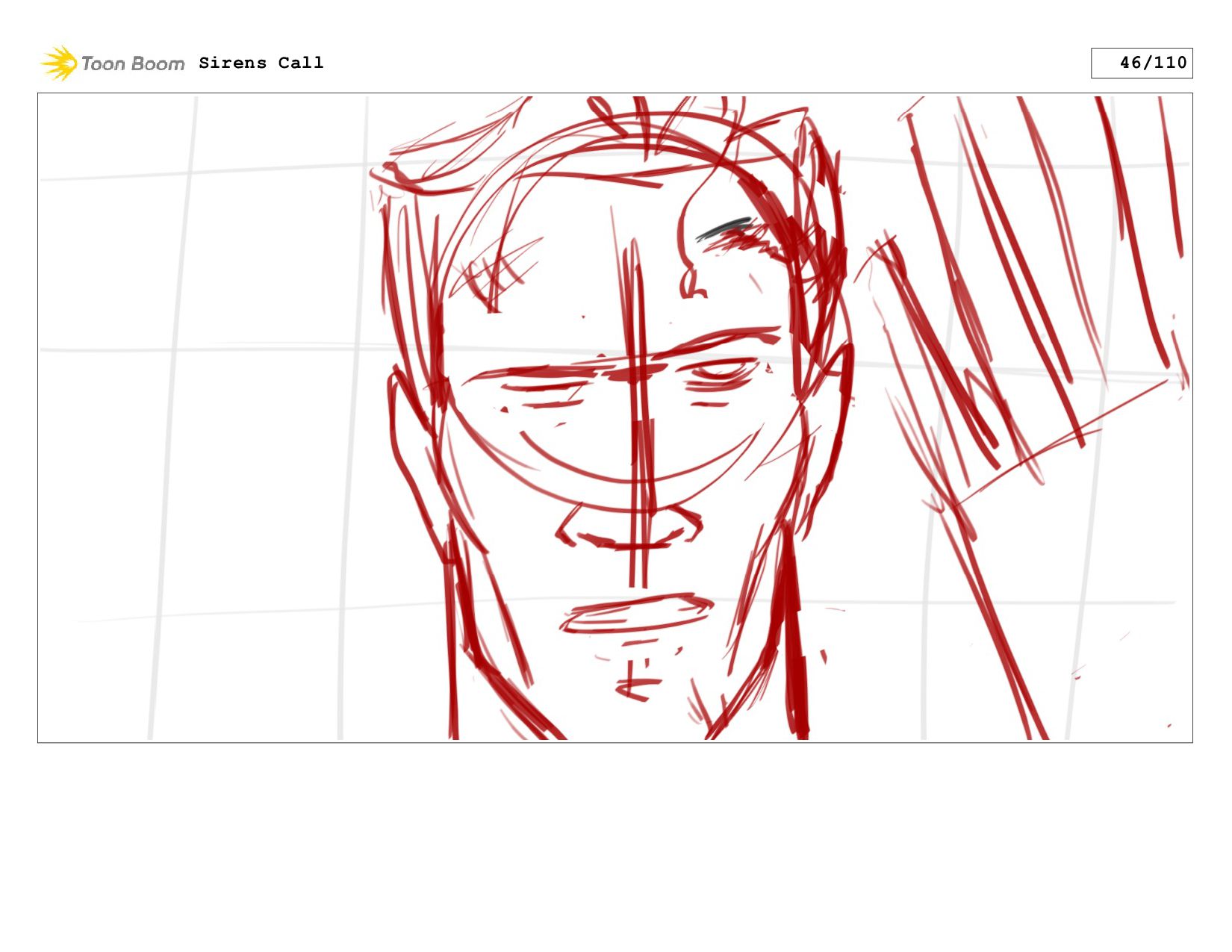Click the page counter 46/110

pos(1142,63)
